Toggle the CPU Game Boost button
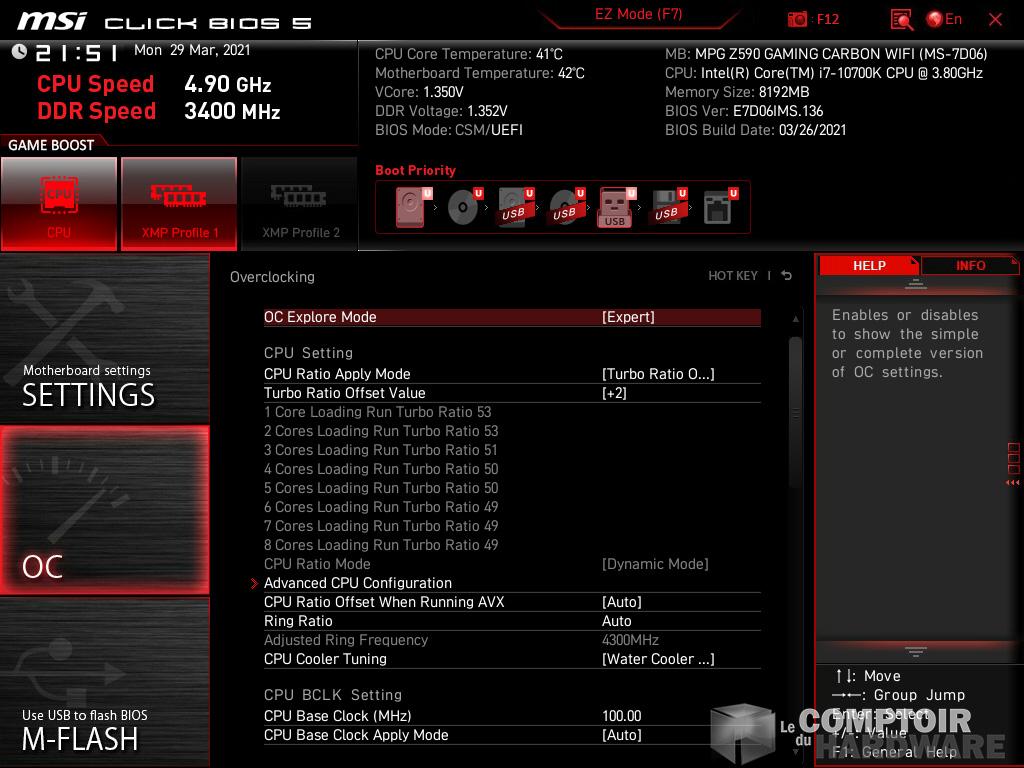Image resolution: width=1024 pixels, height=768 pixels. click(59, 203)
